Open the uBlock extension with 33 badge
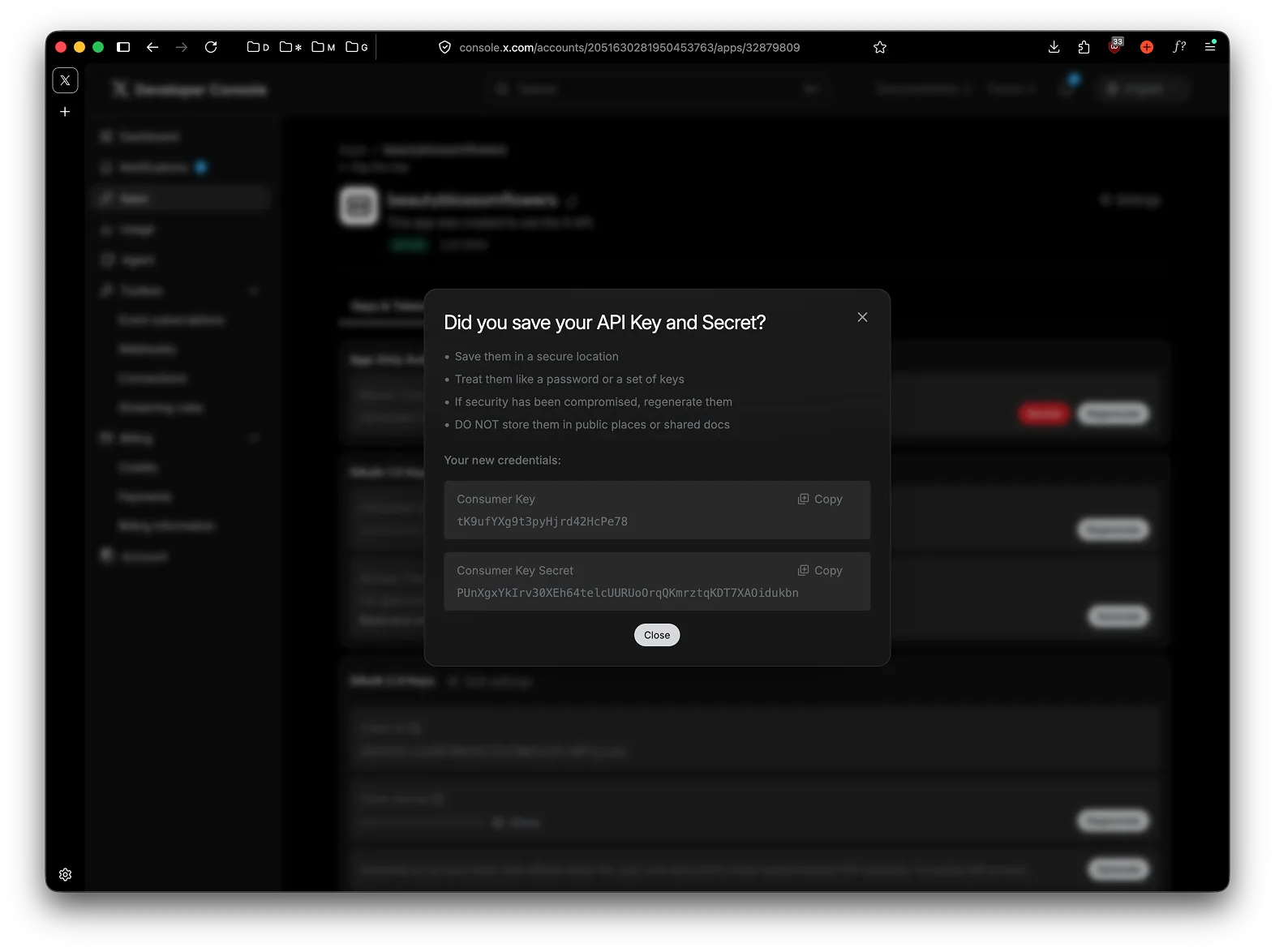This screenshot has width=1275, height=952. click(1115, 45)
